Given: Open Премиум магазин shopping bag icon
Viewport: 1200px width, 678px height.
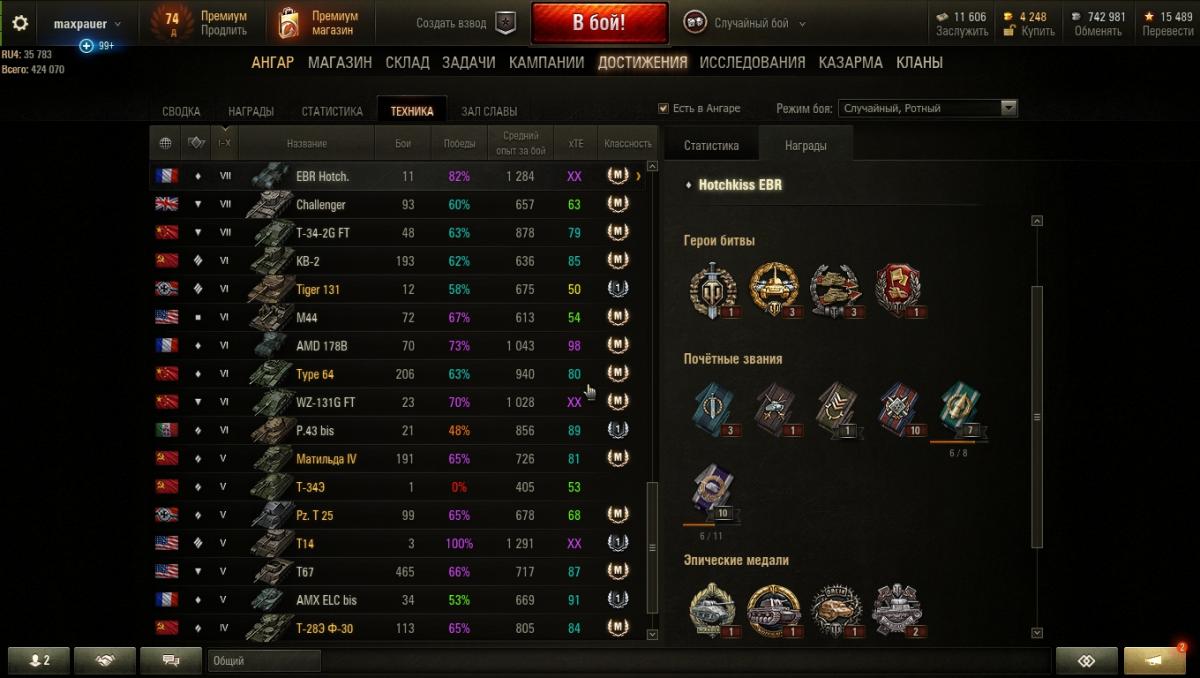Looking at the screenshot, I should coord(289,23).
